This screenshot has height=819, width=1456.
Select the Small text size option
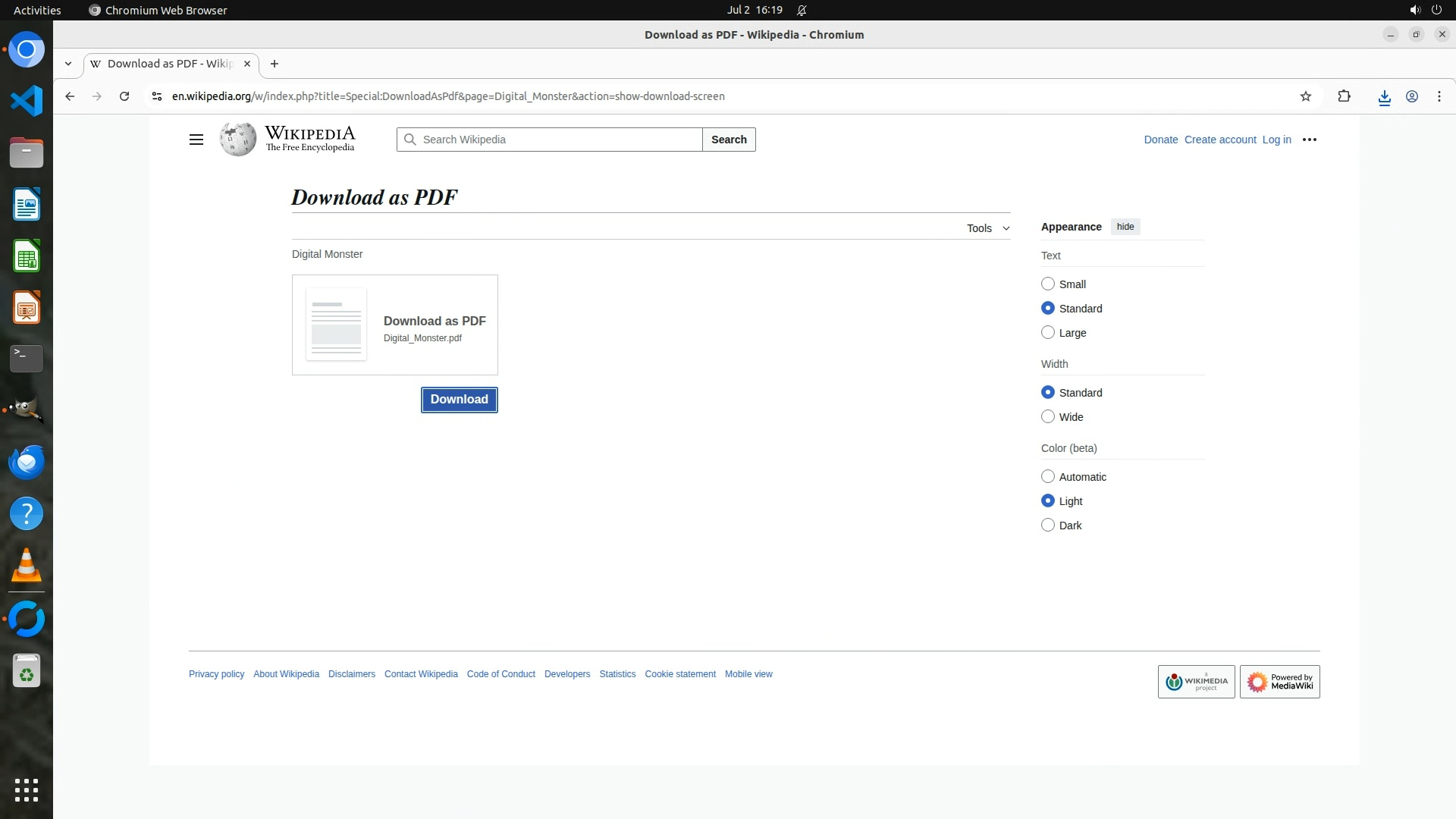pyautogui.click(x=1048, y=284)
